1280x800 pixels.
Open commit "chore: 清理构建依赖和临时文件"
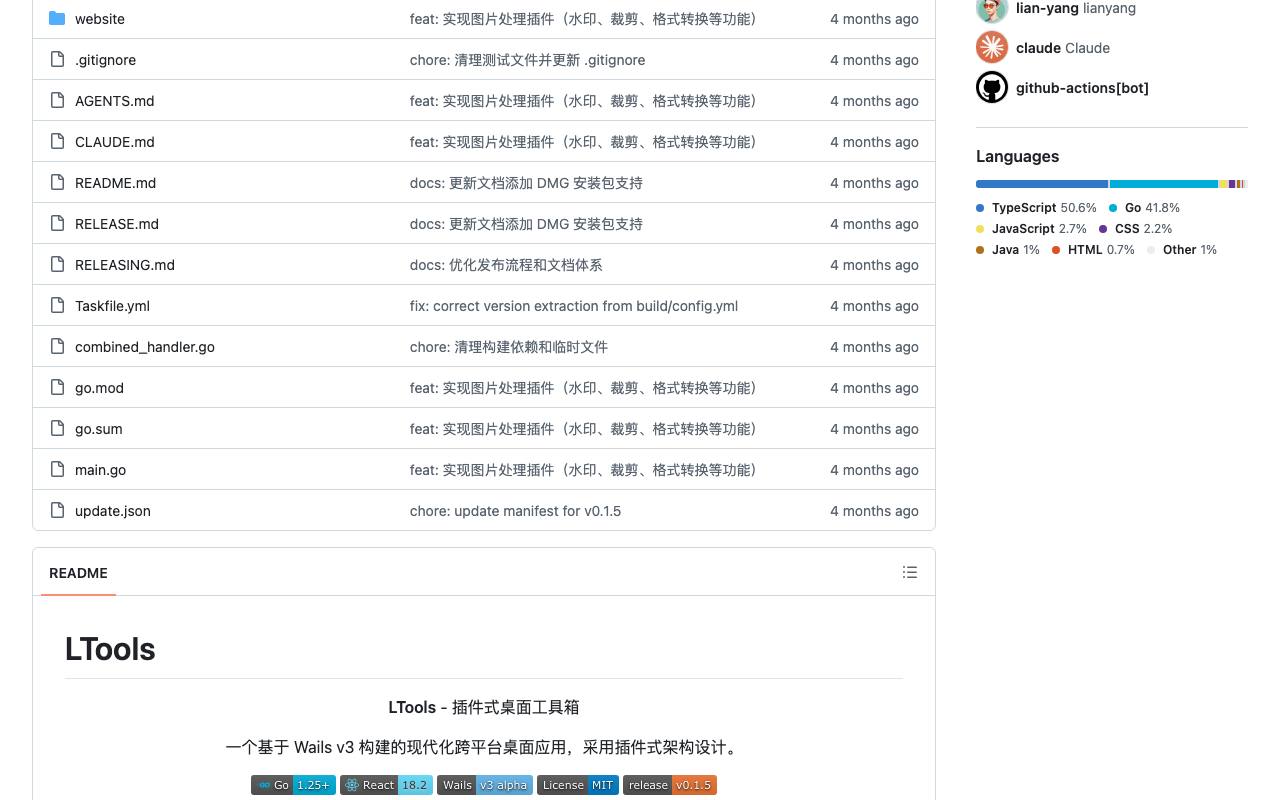pos(509,347)
